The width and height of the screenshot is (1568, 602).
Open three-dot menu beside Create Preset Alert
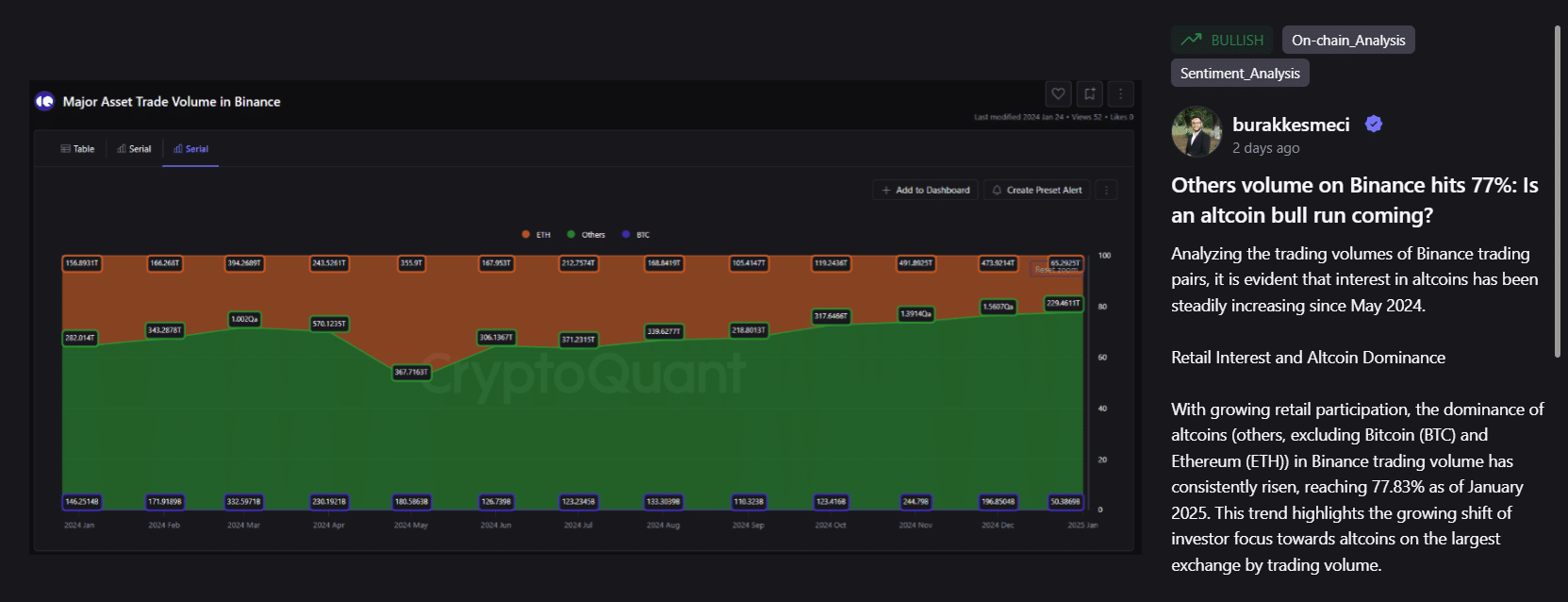1106,190
